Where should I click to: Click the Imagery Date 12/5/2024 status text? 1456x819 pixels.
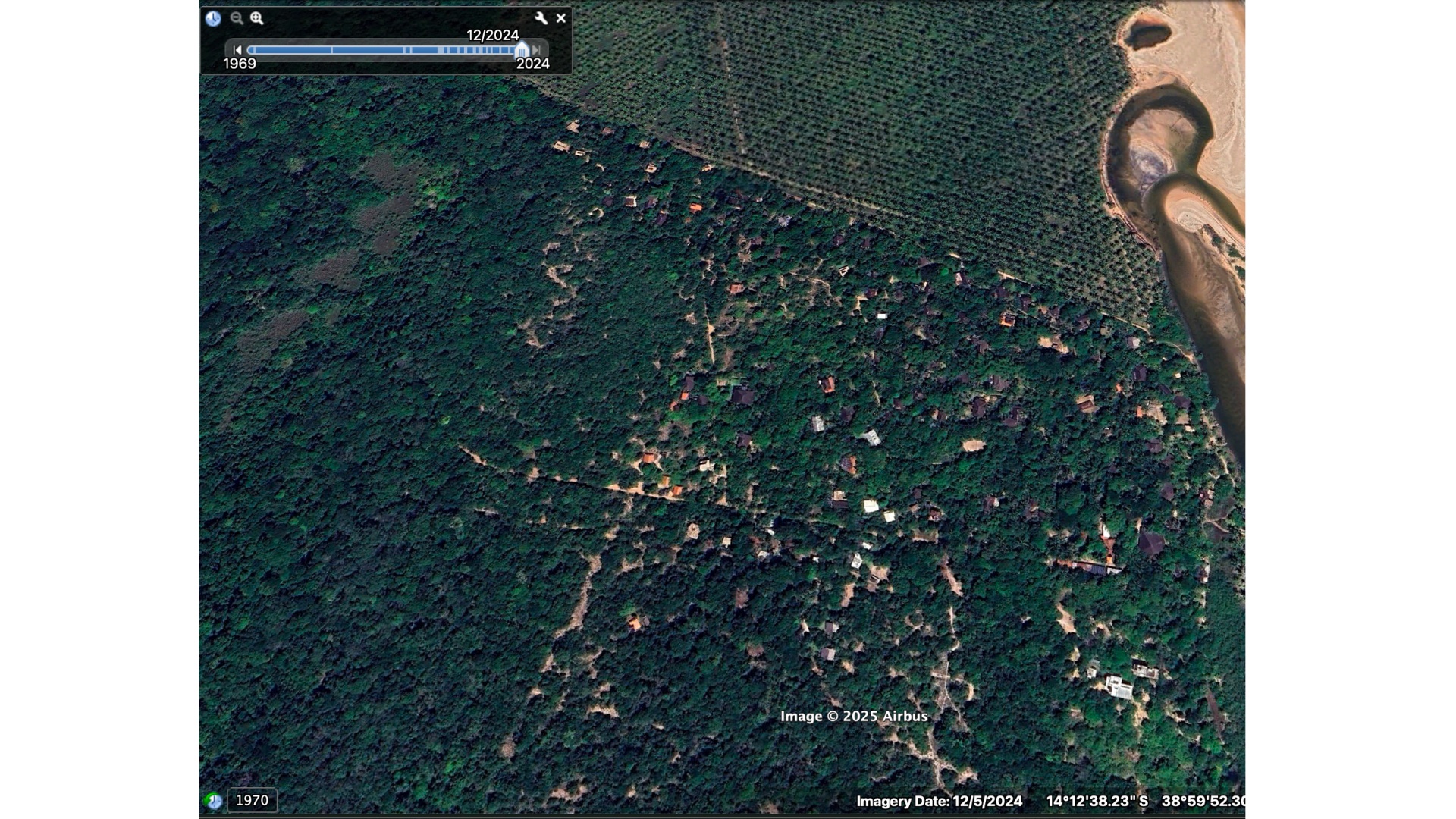point(940,801)
